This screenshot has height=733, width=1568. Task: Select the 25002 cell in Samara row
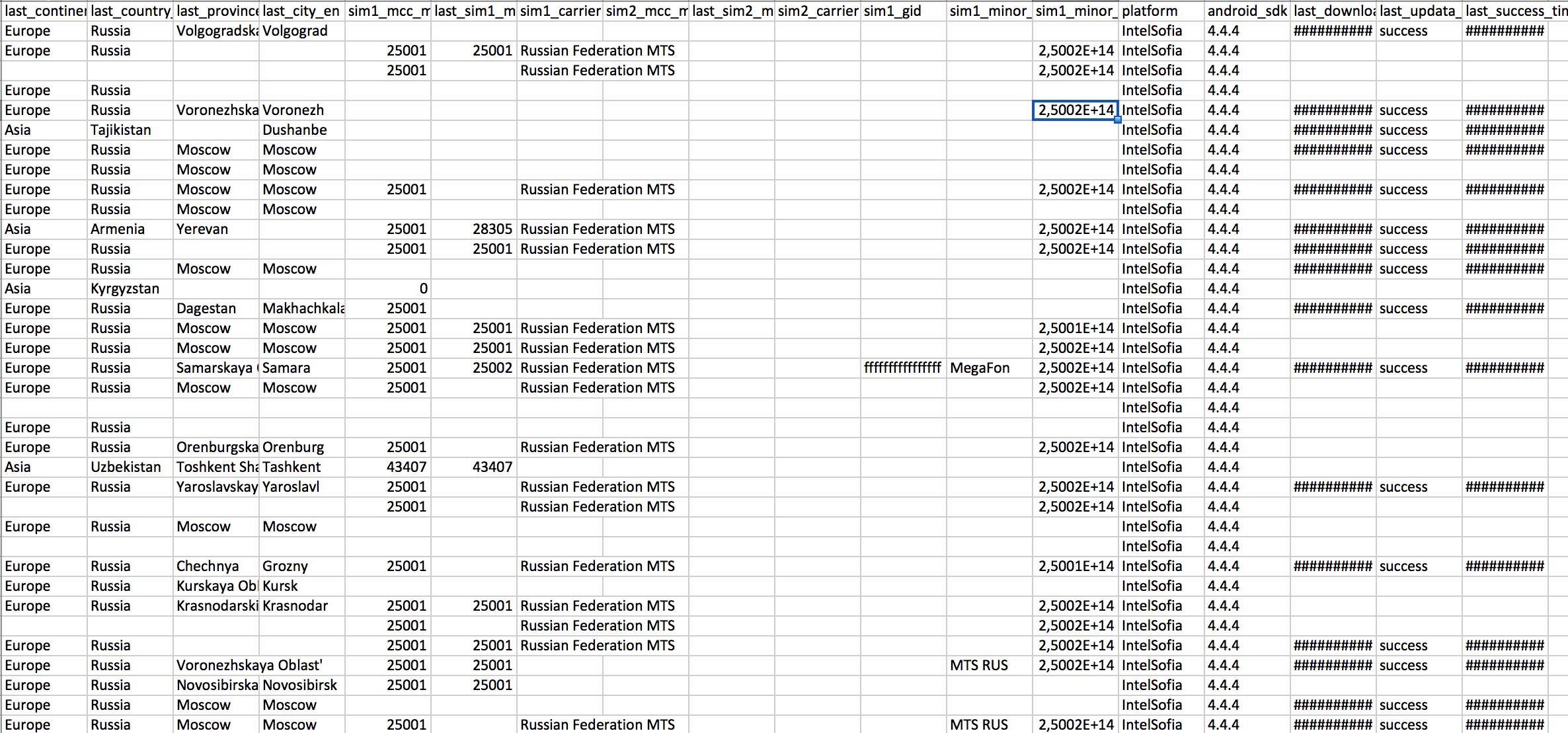[474, 368]
